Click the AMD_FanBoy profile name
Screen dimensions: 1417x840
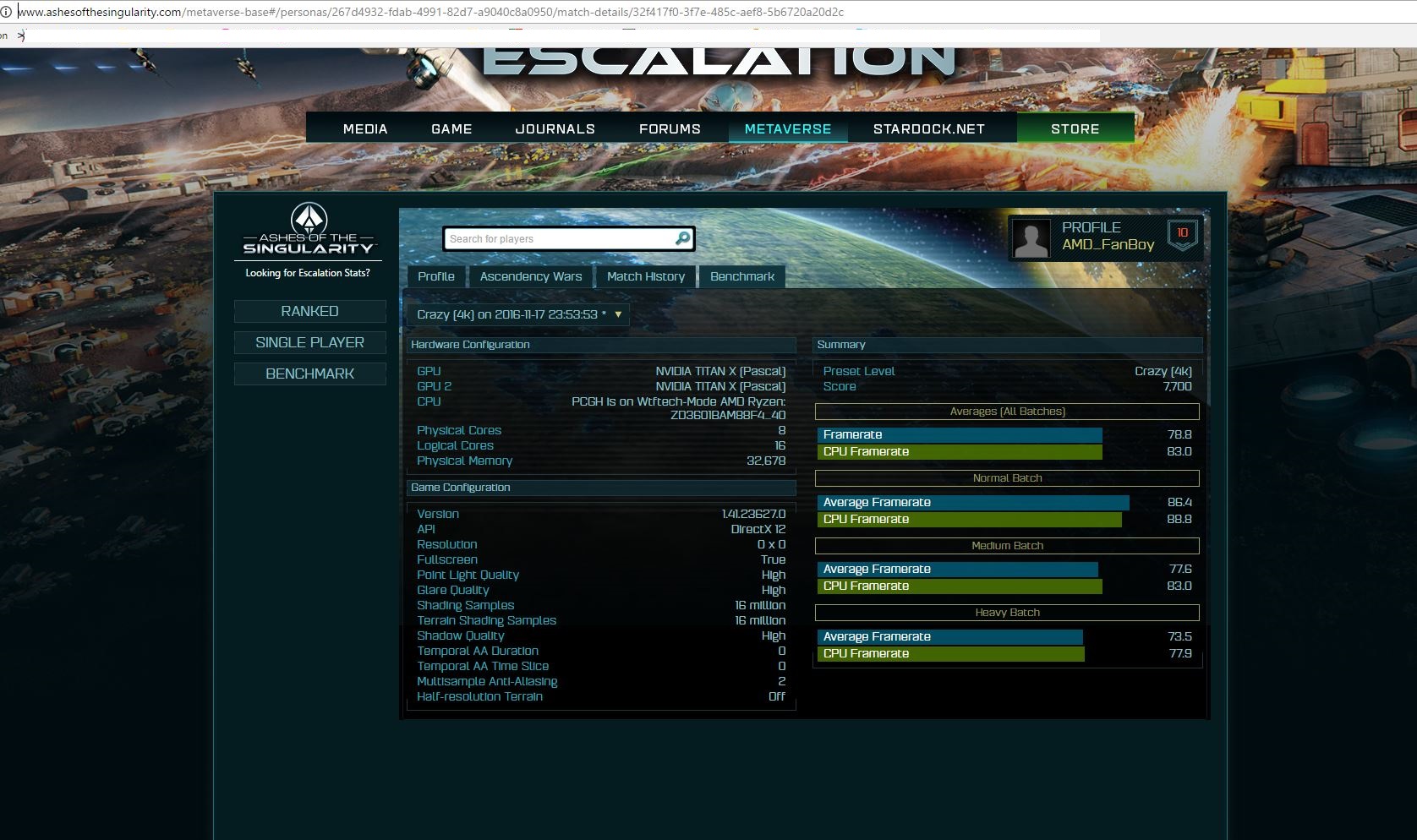(x=1108, y=244)
